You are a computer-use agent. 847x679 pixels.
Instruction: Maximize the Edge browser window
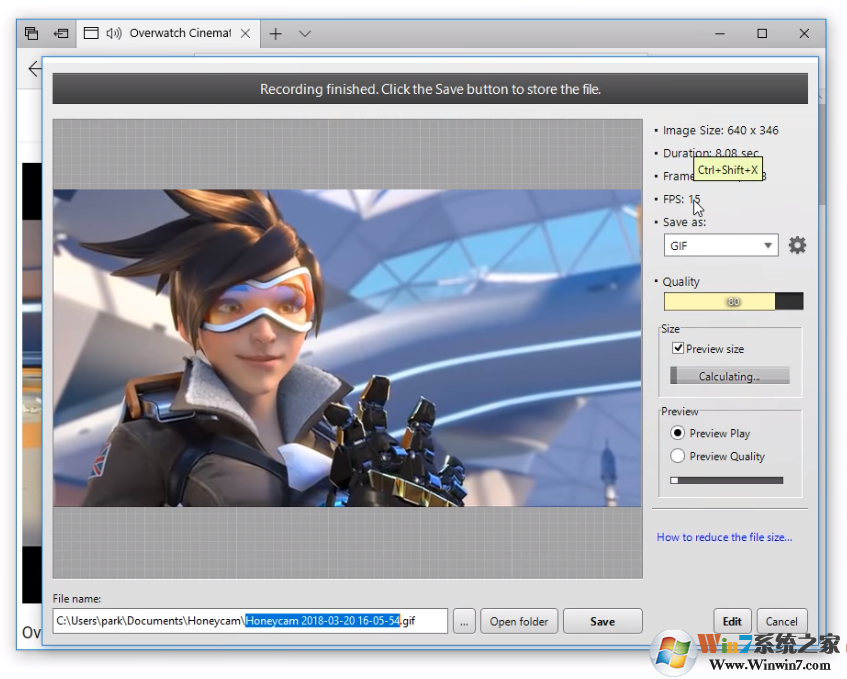(762, 33)
